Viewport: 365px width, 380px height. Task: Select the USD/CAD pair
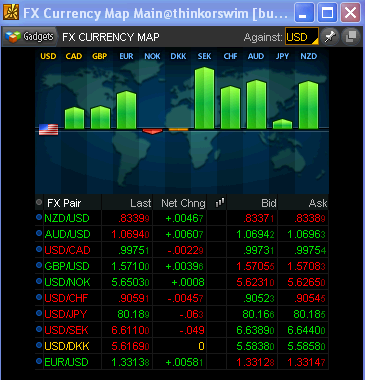point(67,250)
